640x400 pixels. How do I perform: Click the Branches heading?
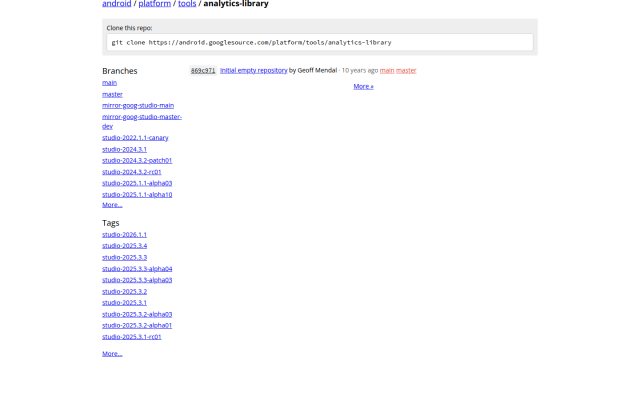tap(120, 71)
